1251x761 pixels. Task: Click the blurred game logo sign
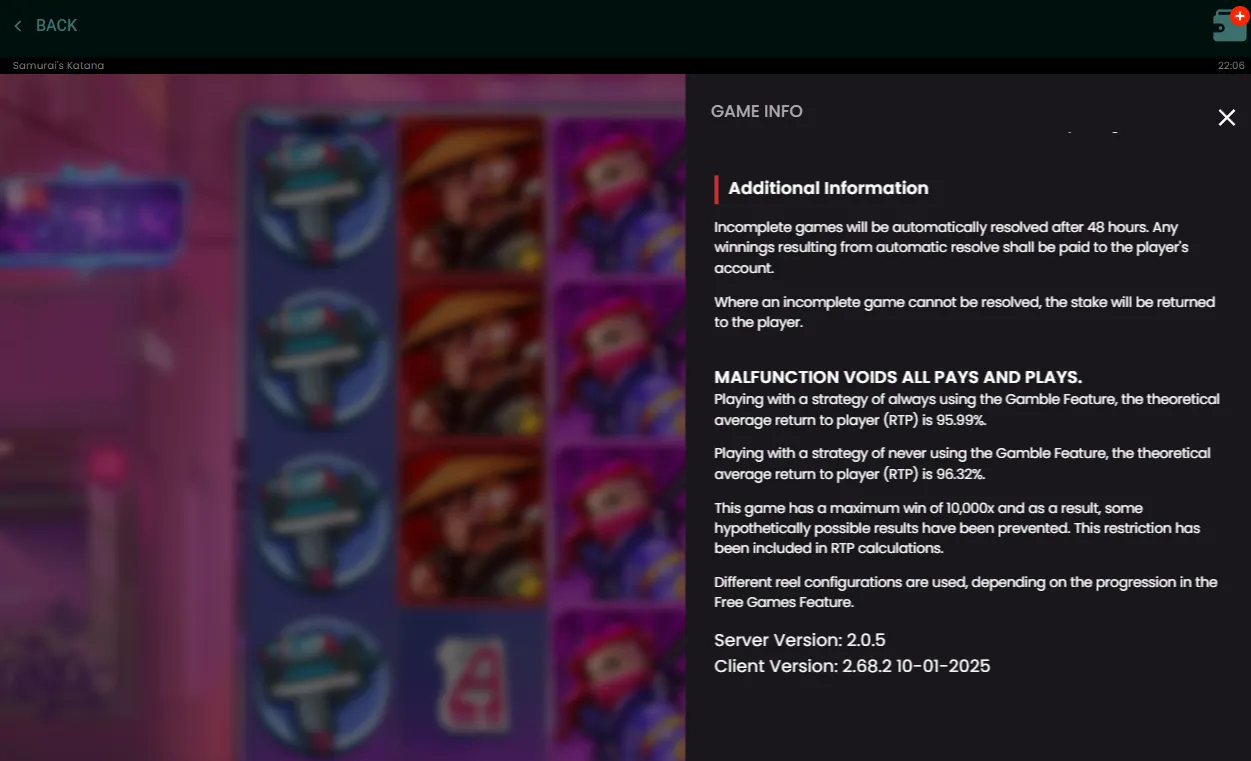point(92,222)
